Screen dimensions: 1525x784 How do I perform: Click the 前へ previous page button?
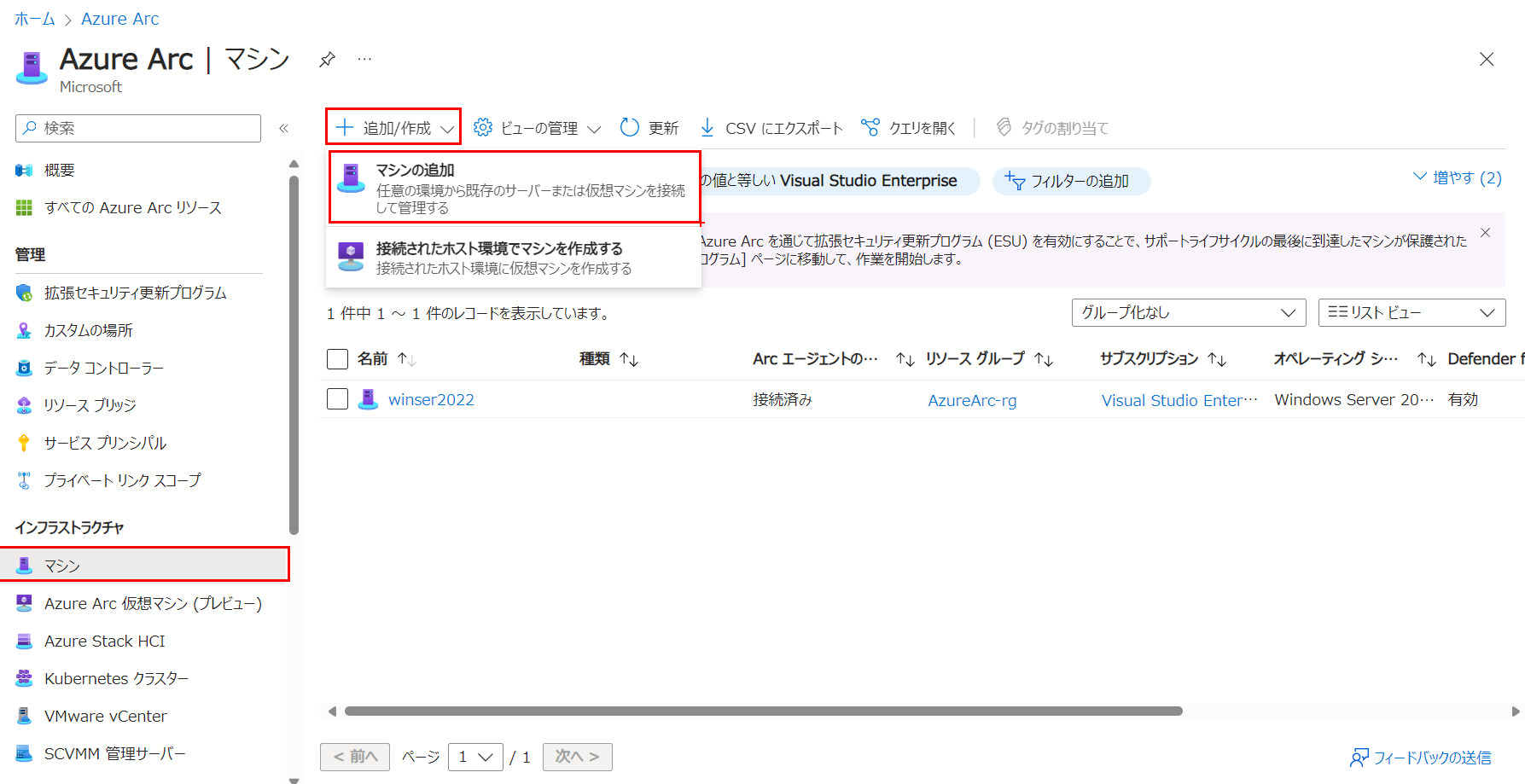tap(355, 757)
